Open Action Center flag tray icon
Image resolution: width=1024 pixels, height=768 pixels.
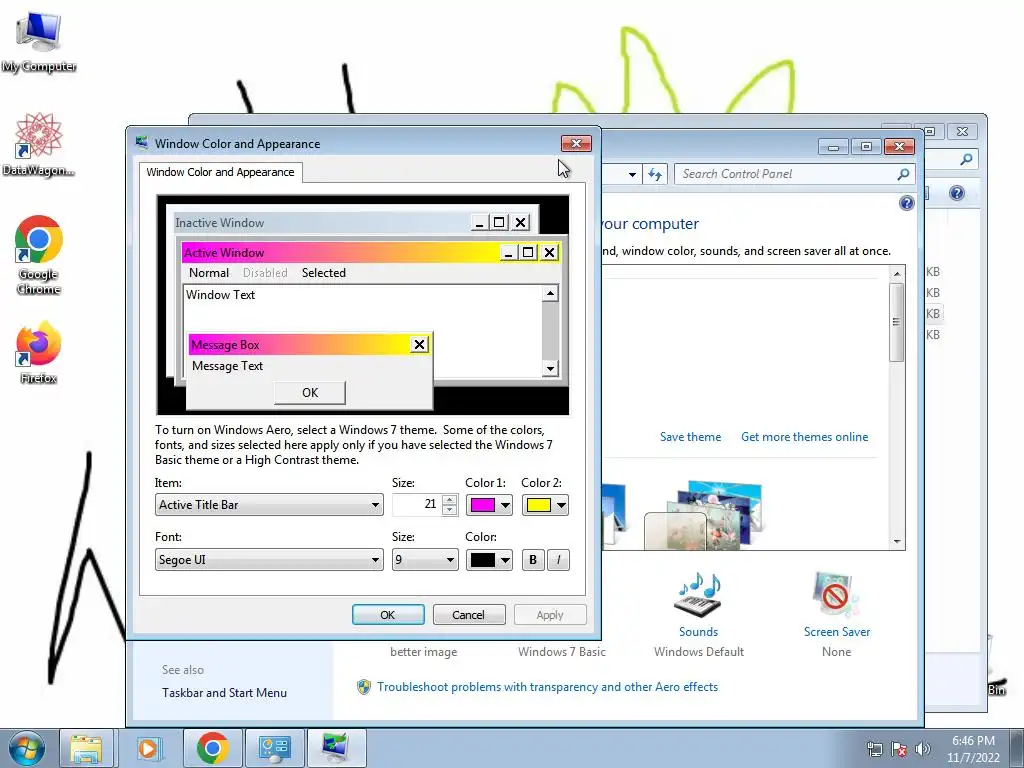point(899,749)
